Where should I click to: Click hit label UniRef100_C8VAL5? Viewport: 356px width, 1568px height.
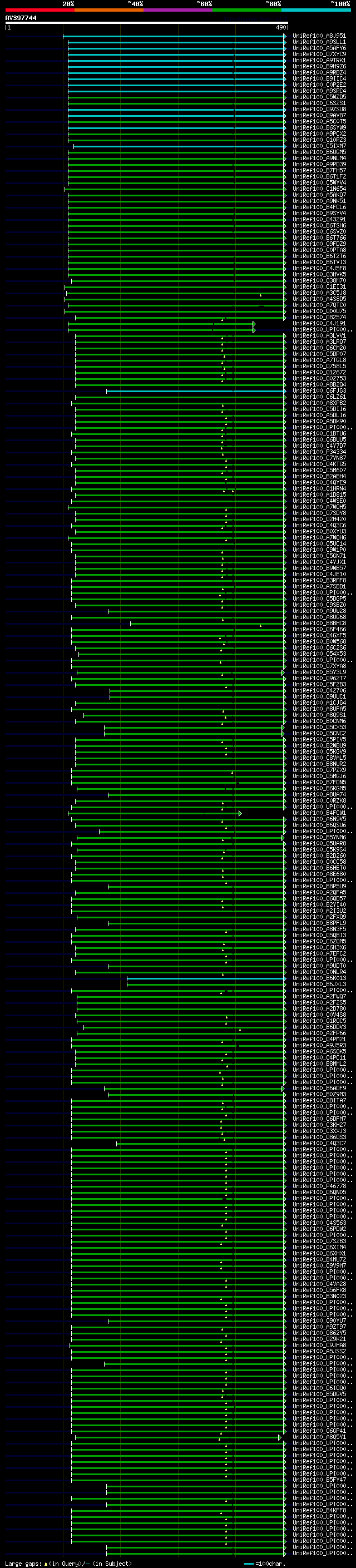point(319,759)
